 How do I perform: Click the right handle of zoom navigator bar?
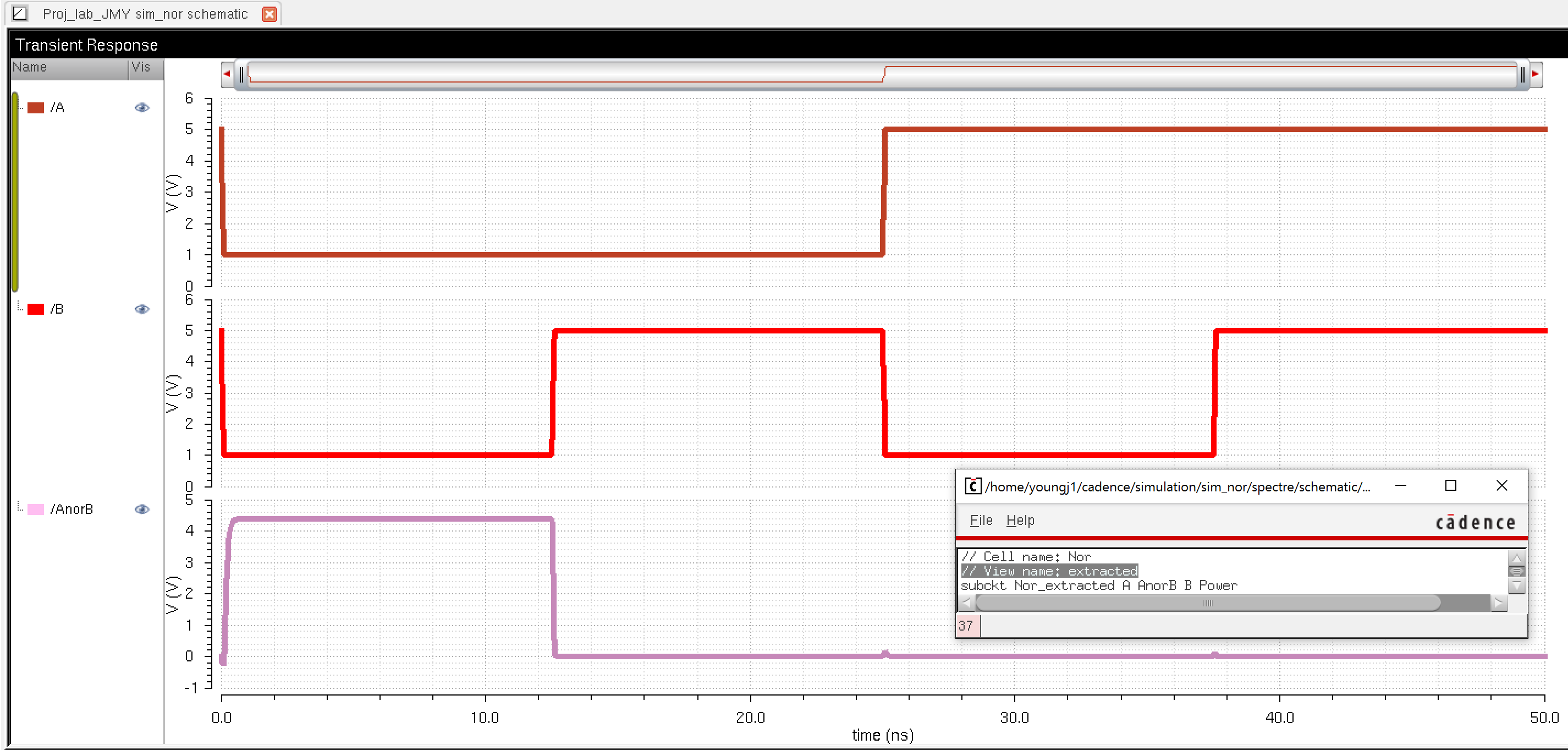click(x=1522, y=75)
